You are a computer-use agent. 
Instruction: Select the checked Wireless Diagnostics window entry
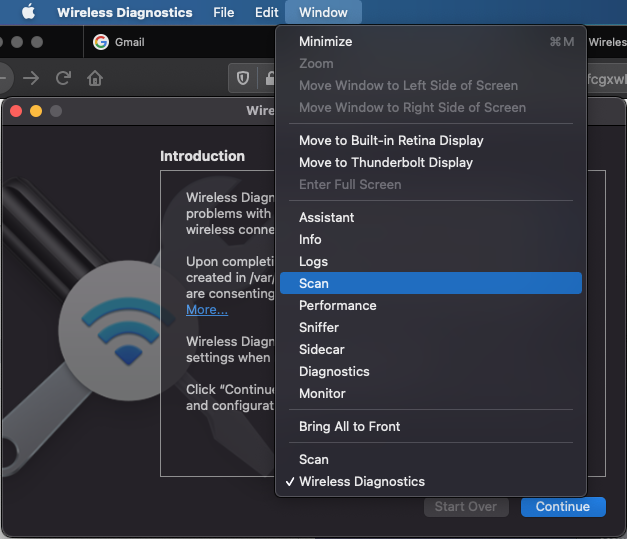coord(431,481)
